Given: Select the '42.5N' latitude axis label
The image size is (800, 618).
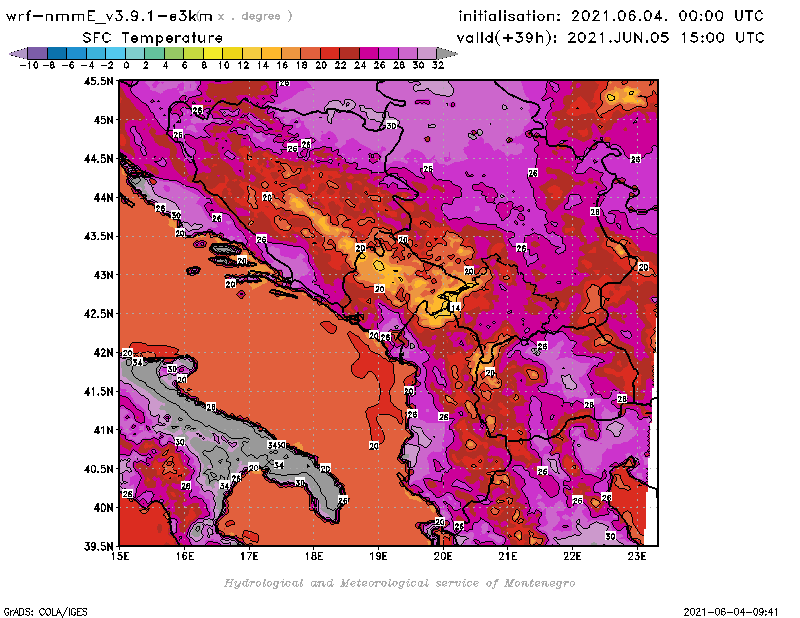Looking at the screenshot, I should pos(98,314).
